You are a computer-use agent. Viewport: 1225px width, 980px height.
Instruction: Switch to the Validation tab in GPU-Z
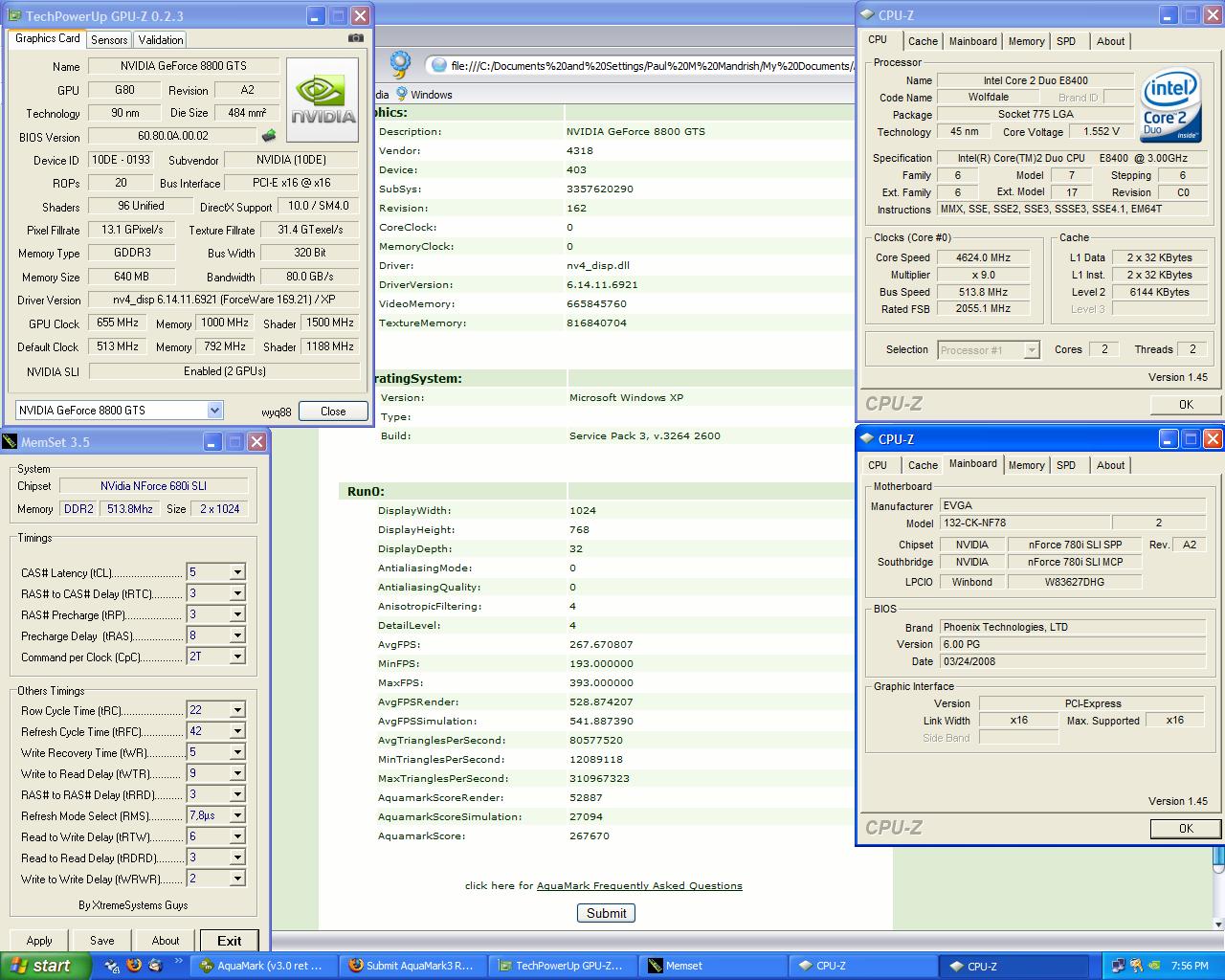[160, 39]
